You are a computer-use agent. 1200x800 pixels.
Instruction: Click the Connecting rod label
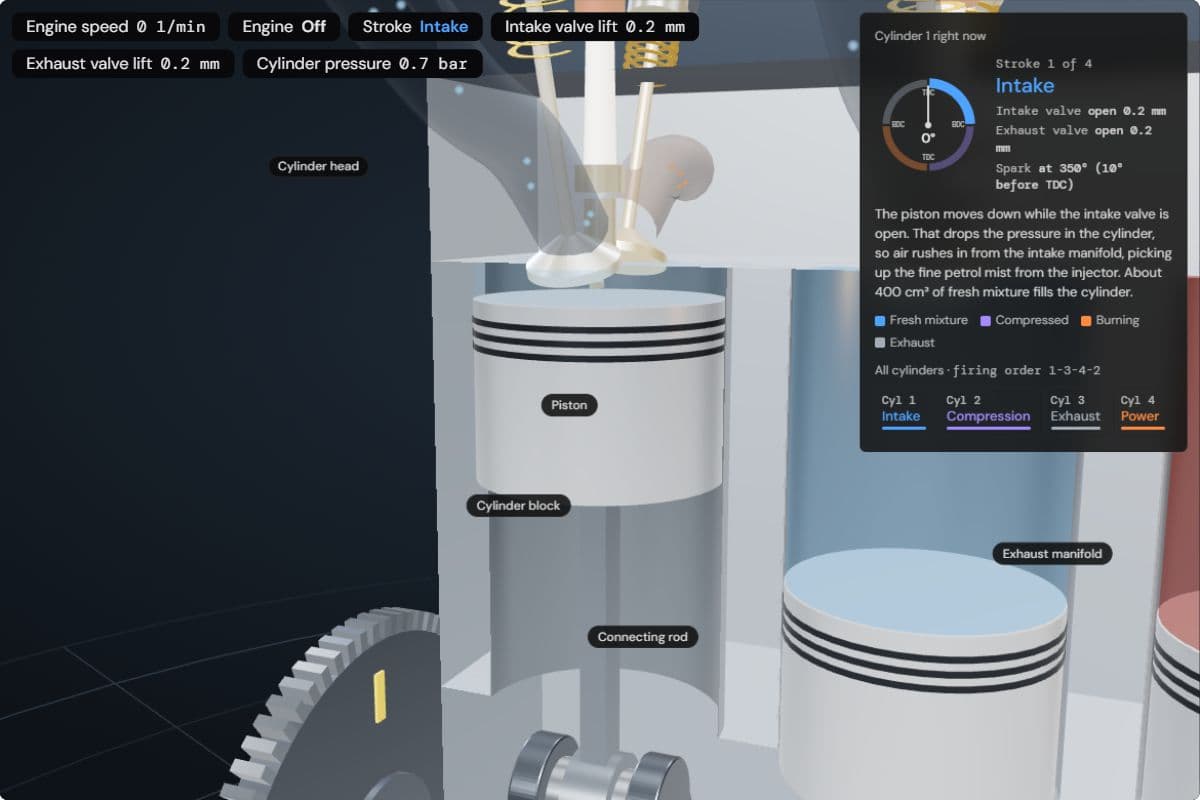[x=642, y=637]
